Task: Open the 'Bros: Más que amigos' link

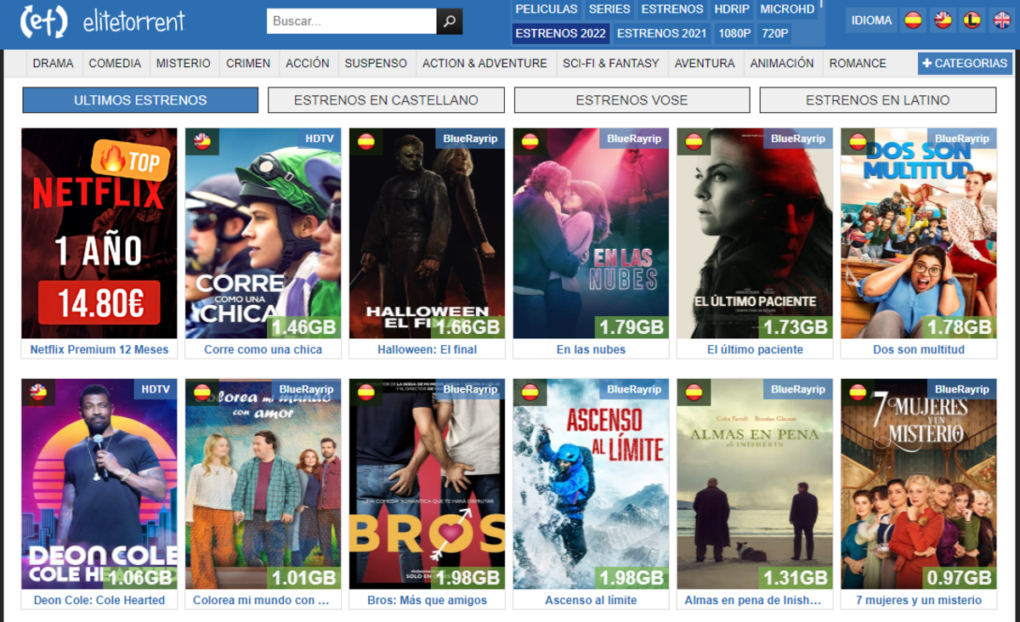Action: pyautogui.click(x=426, y=600)
